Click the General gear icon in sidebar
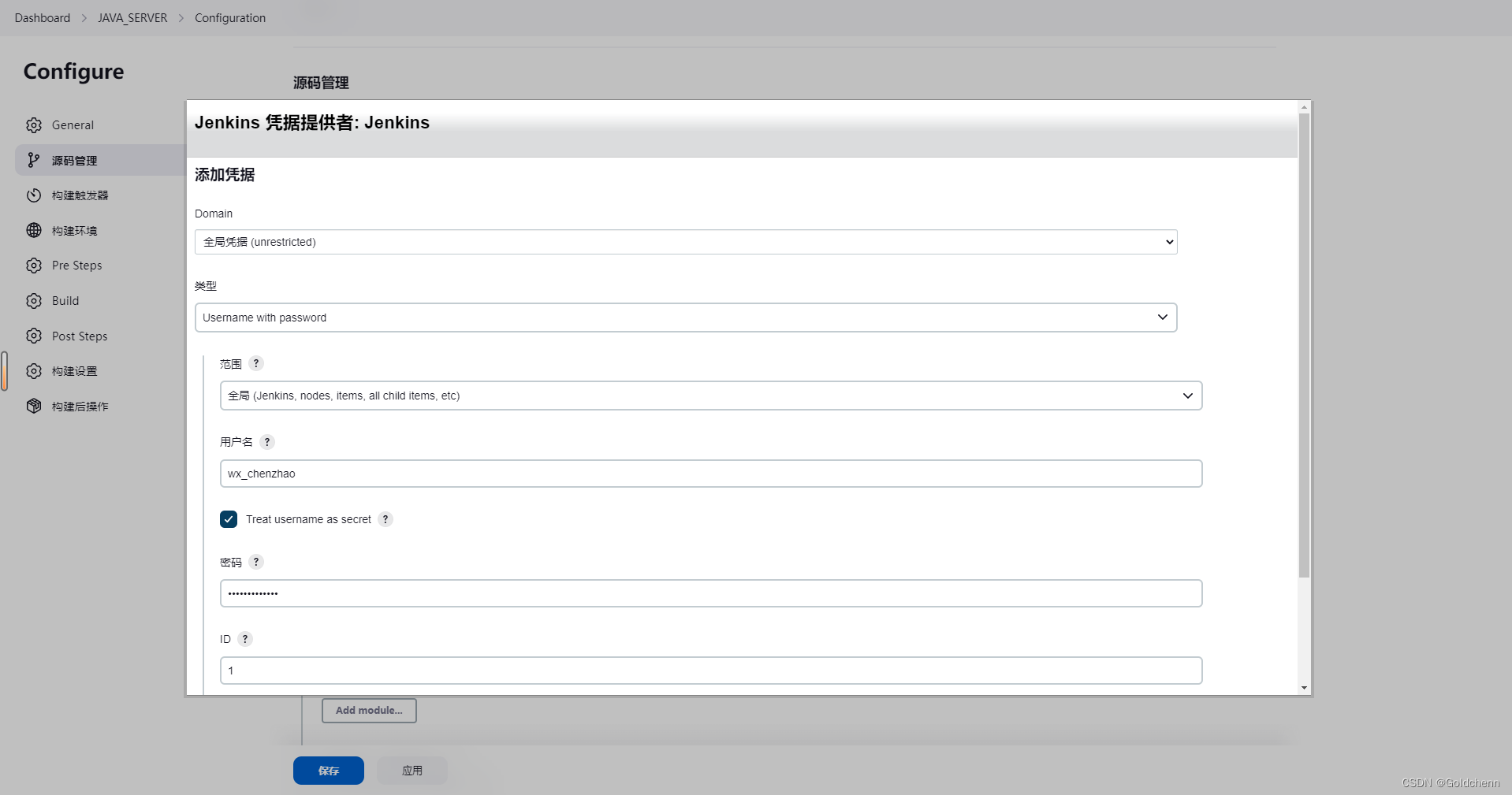 coord(34,125)
